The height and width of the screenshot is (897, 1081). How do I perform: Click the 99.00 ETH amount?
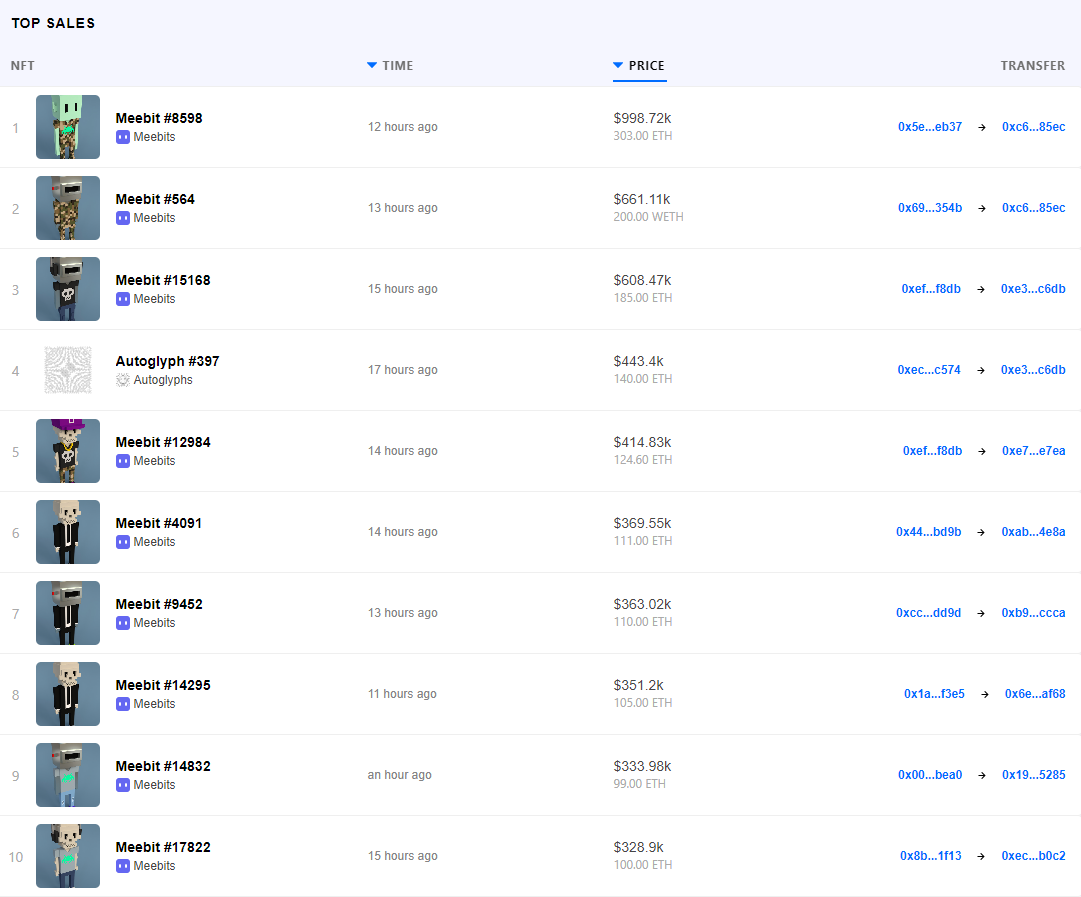(x=639, y=784)
